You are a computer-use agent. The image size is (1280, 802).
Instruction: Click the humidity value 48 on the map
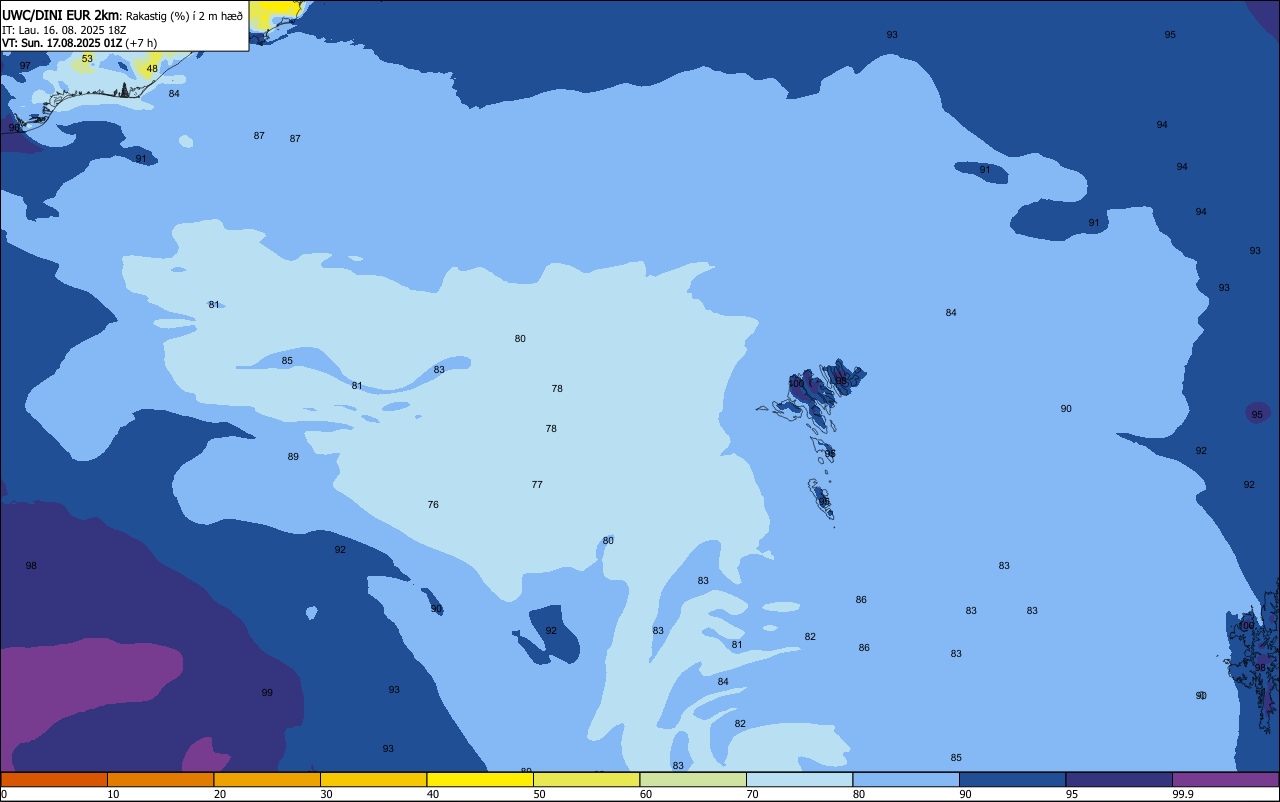click(x=152, y=69)
